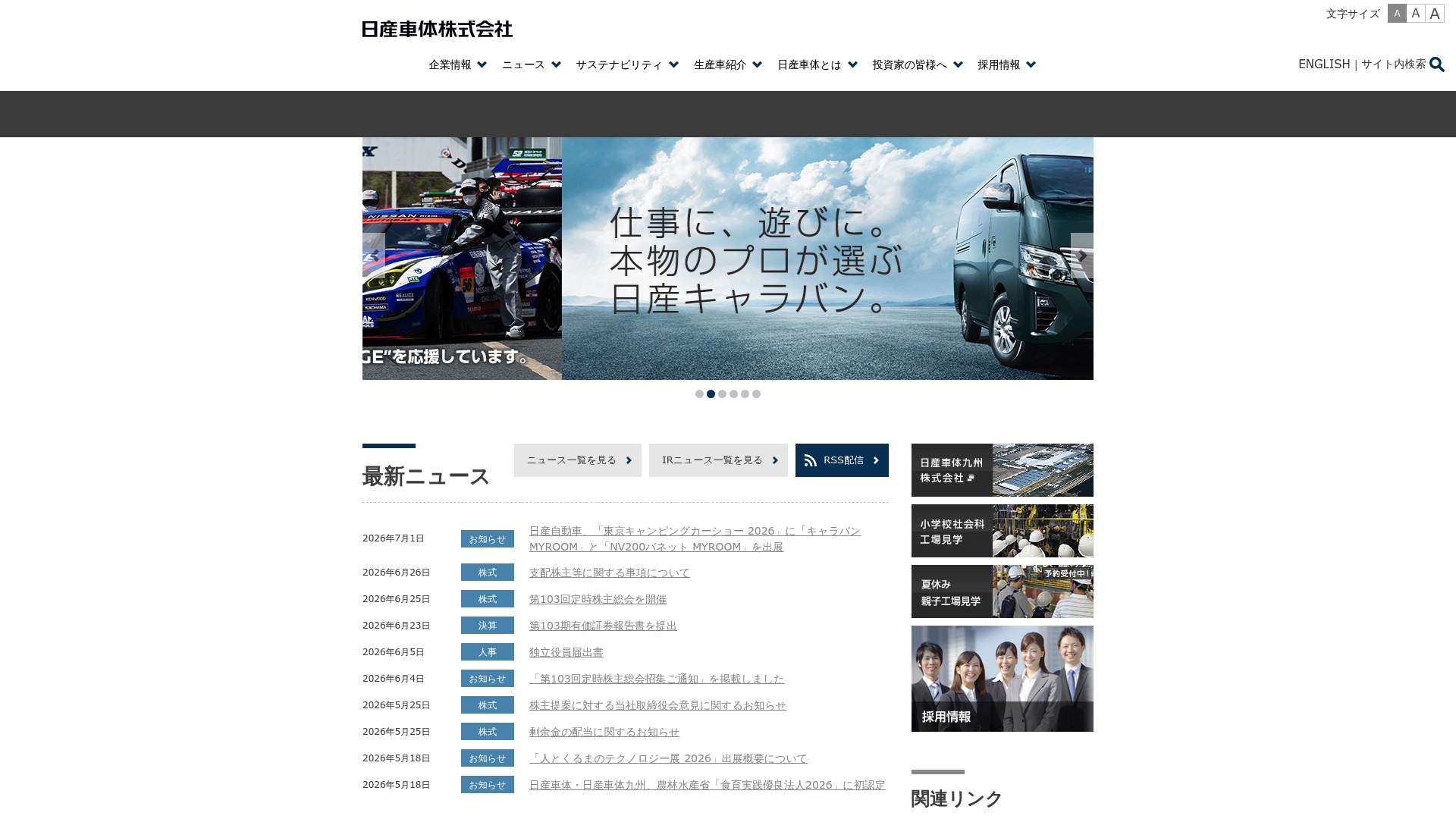Open 第103回定時株主総会招集ご通知 link

(657, 679)
